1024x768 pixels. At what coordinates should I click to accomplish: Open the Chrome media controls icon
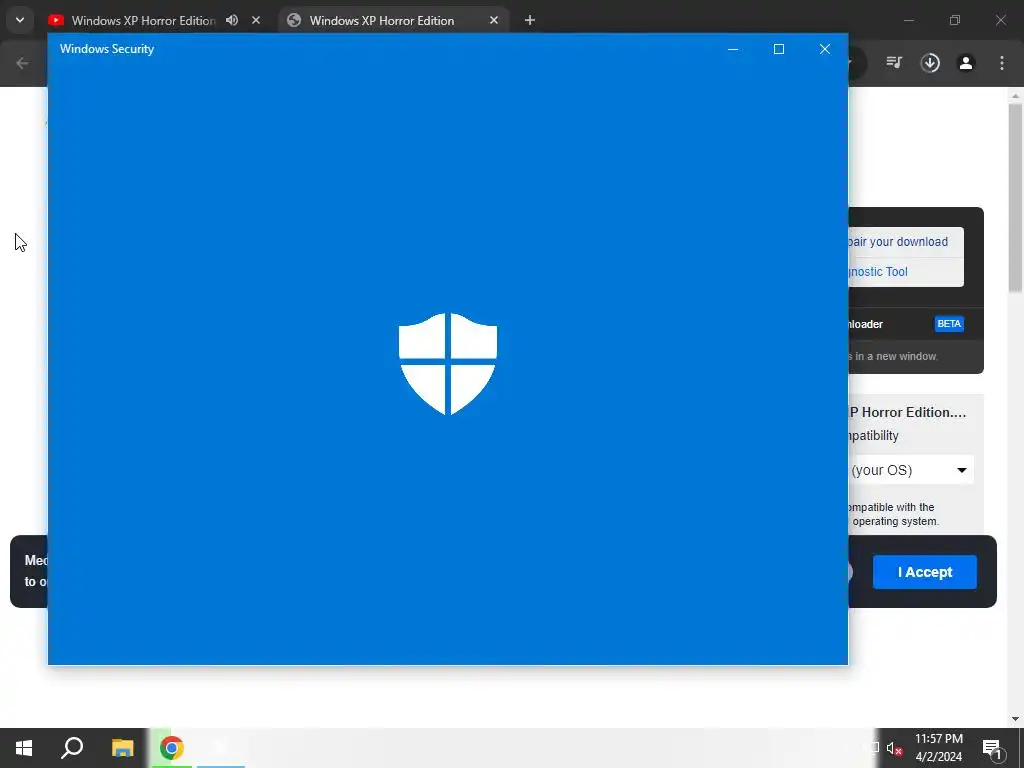(894, 63)
